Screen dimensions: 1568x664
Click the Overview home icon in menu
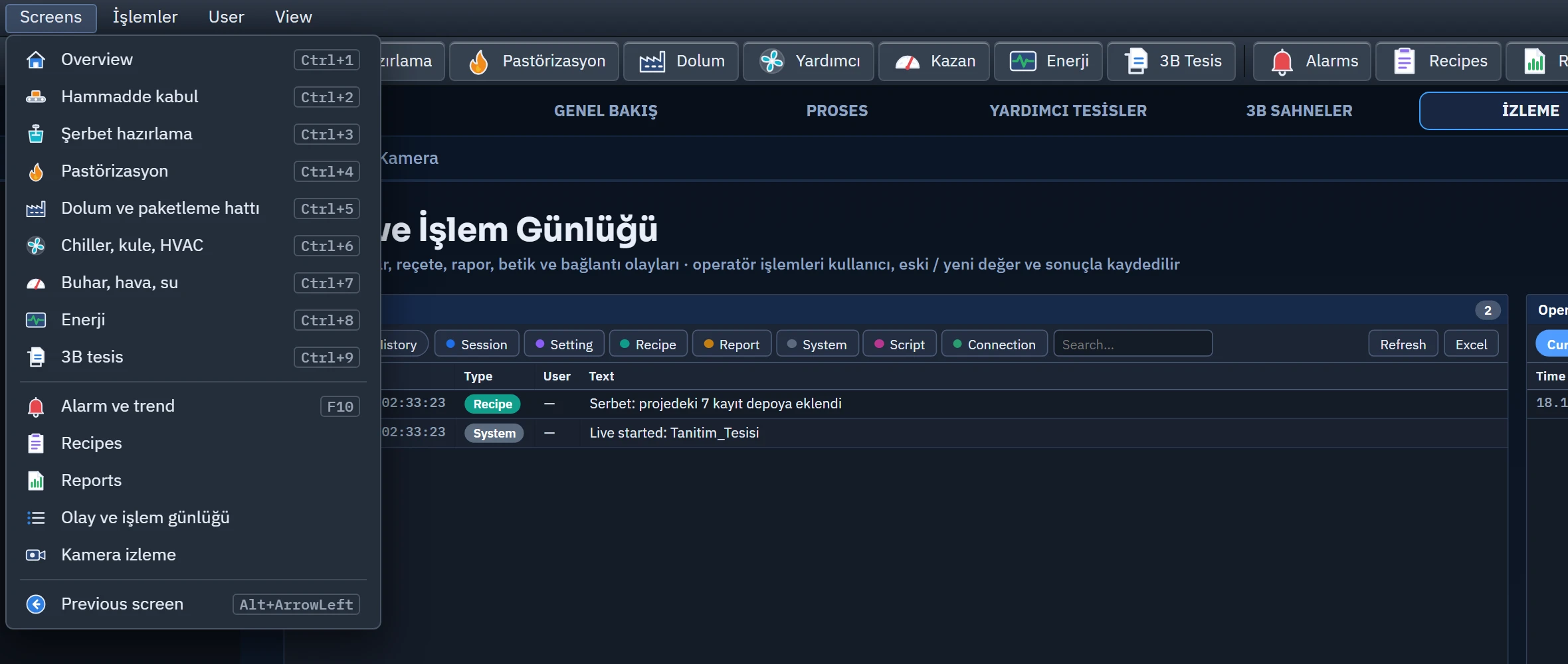pos(36,60)
